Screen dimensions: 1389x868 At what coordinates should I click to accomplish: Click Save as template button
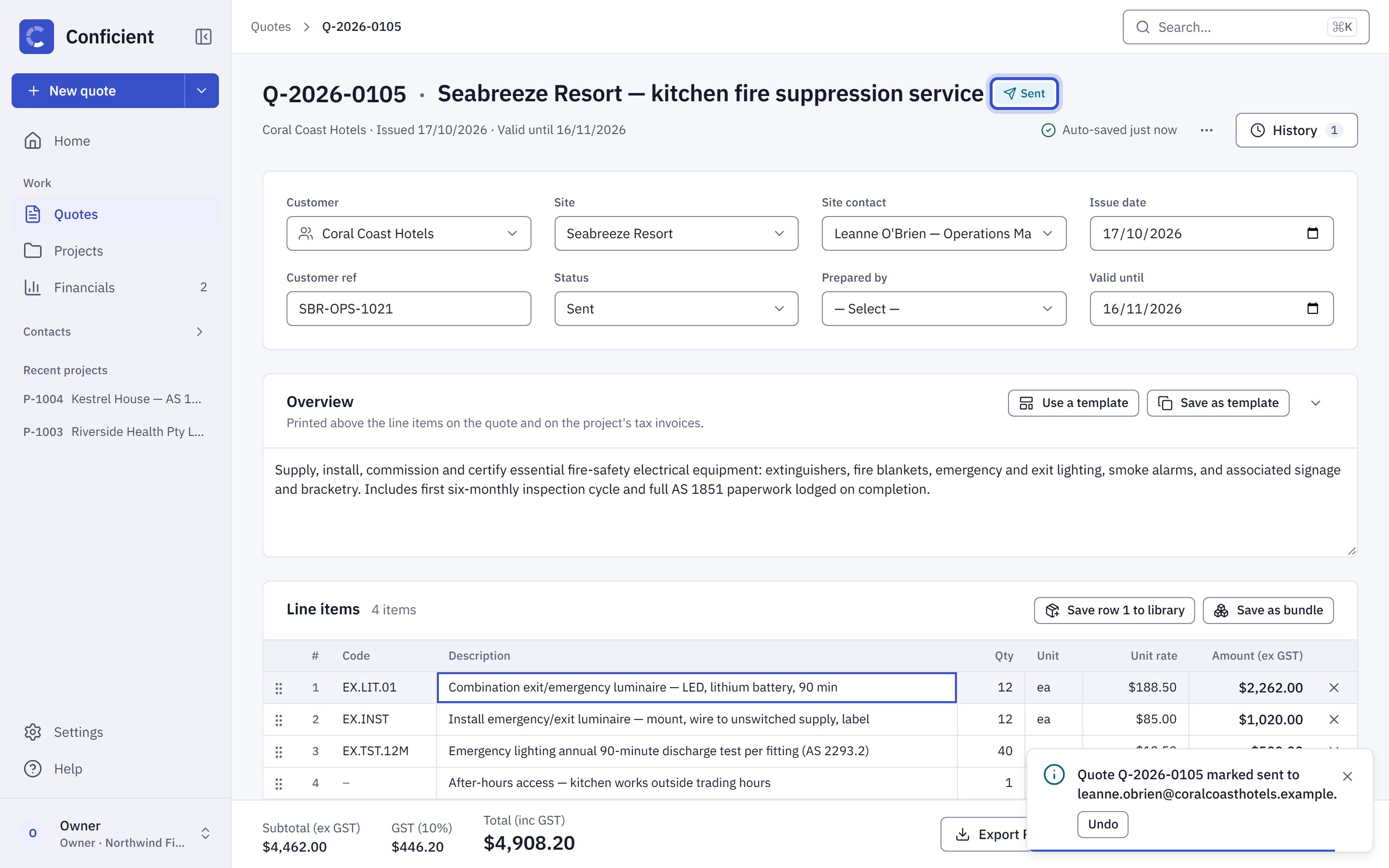(1218, 403)
